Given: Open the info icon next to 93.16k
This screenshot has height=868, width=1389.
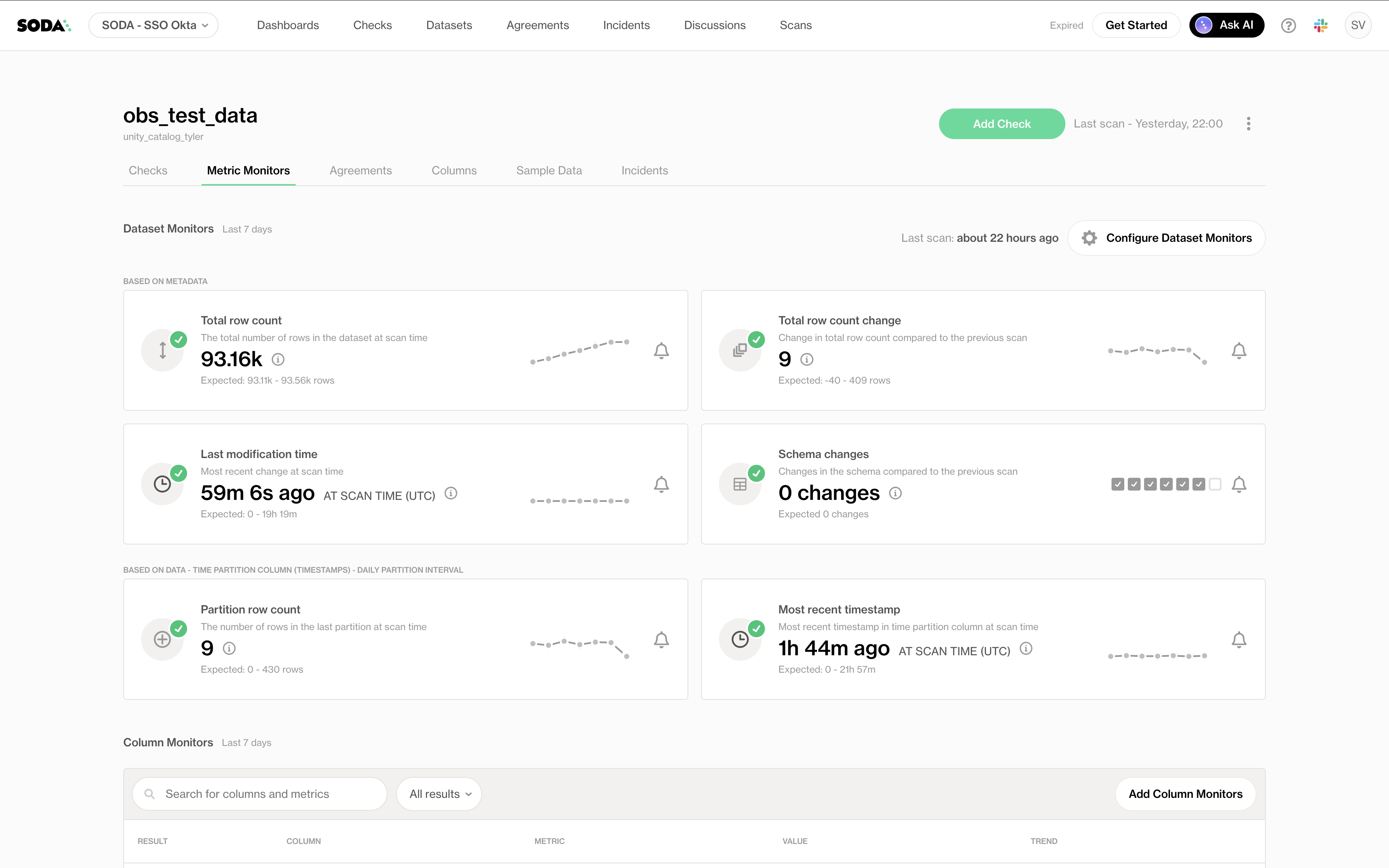Looking at the screenshot, I should [x=278, y=359].
